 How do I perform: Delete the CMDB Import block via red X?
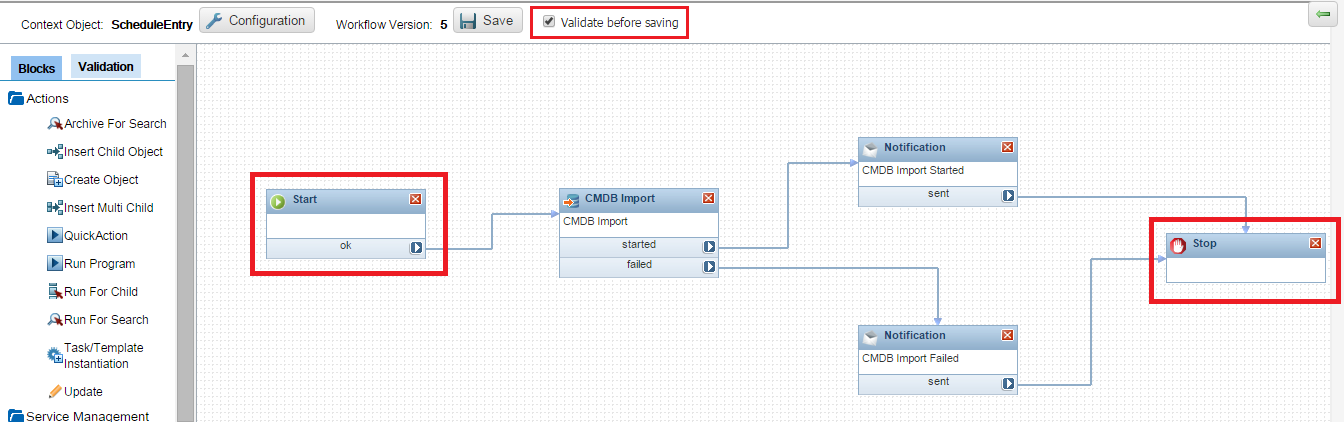pos(708,198)
